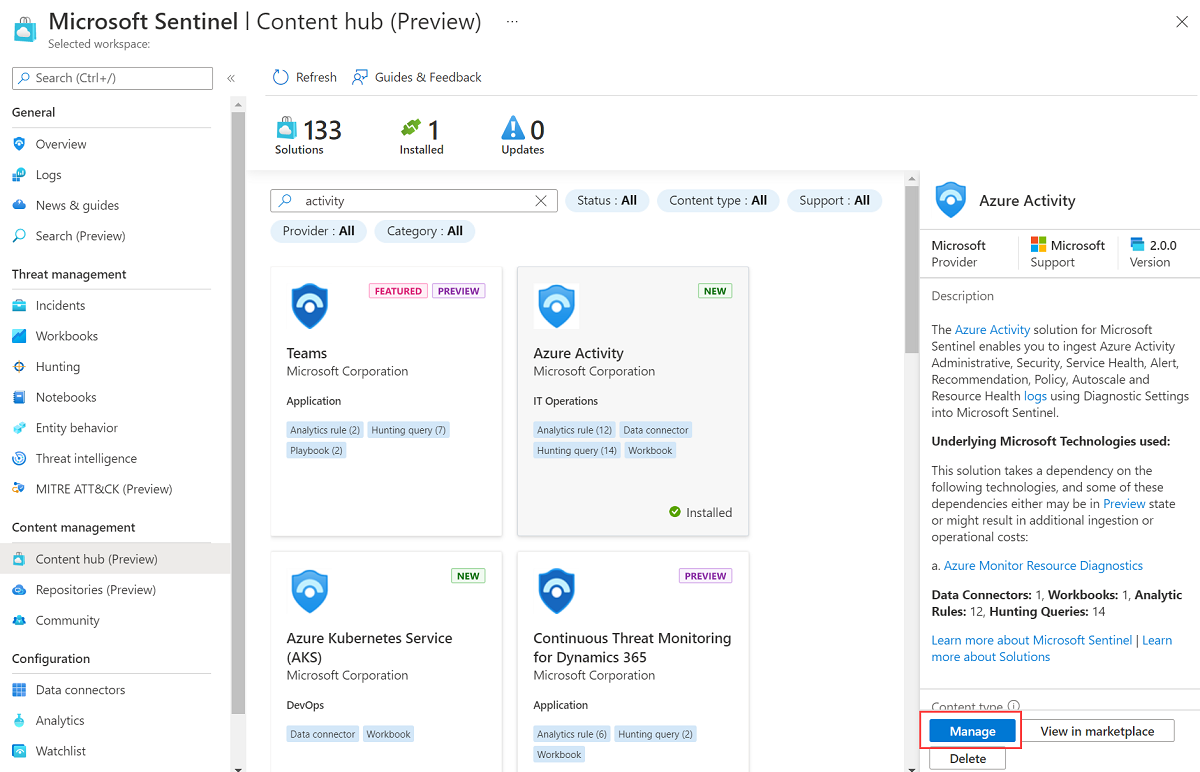
Task: Click the Refresh icon in the toolbar
Action: (x=279, y=76)
